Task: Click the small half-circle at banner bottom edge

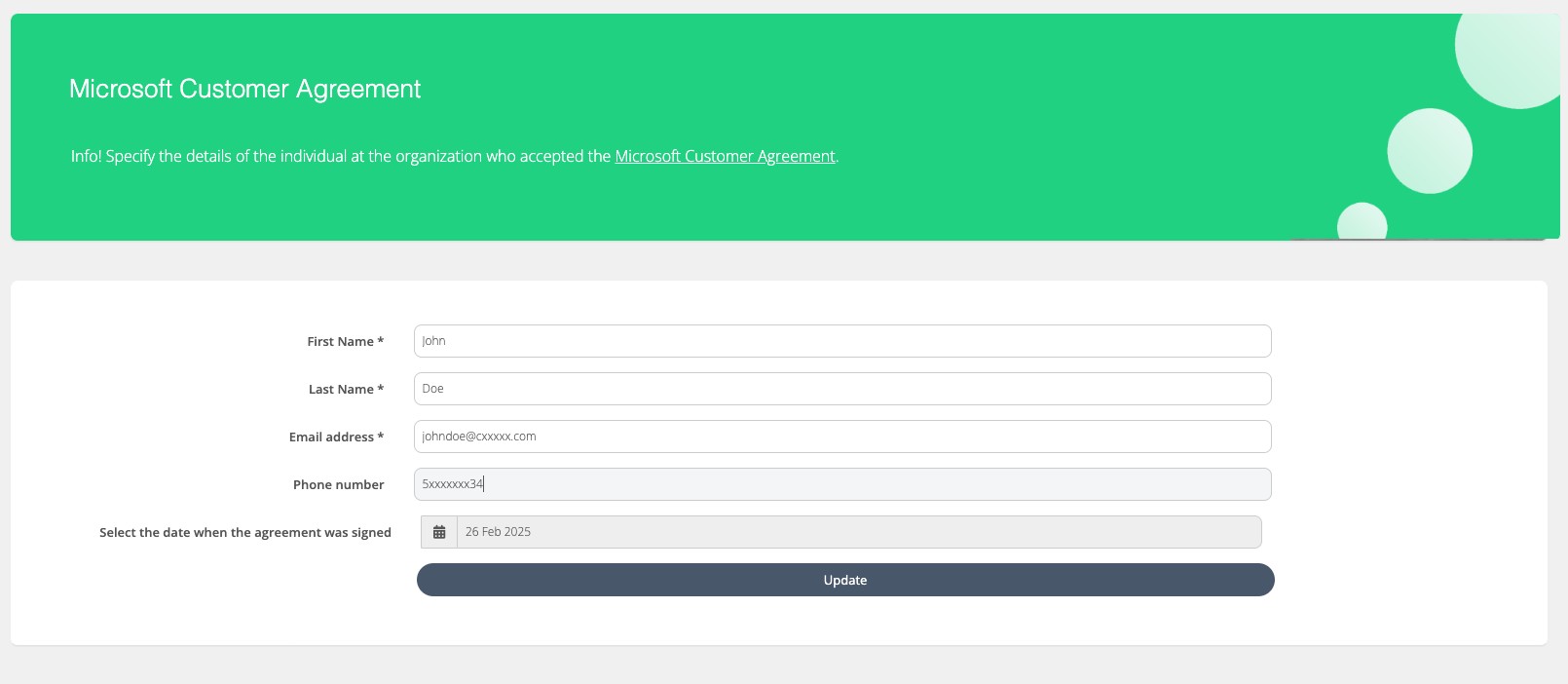Action: pos(1362,222)
